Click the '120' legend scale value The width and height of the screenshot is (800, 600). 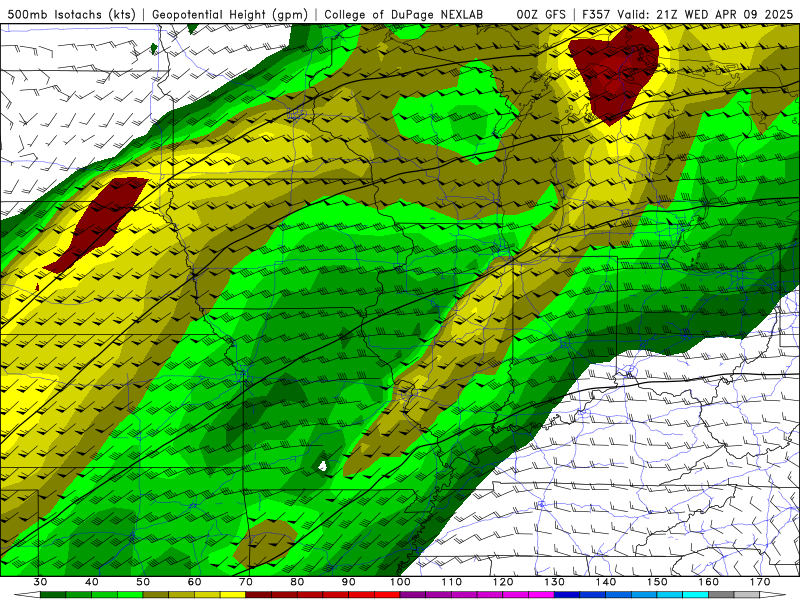coord(503,582)
